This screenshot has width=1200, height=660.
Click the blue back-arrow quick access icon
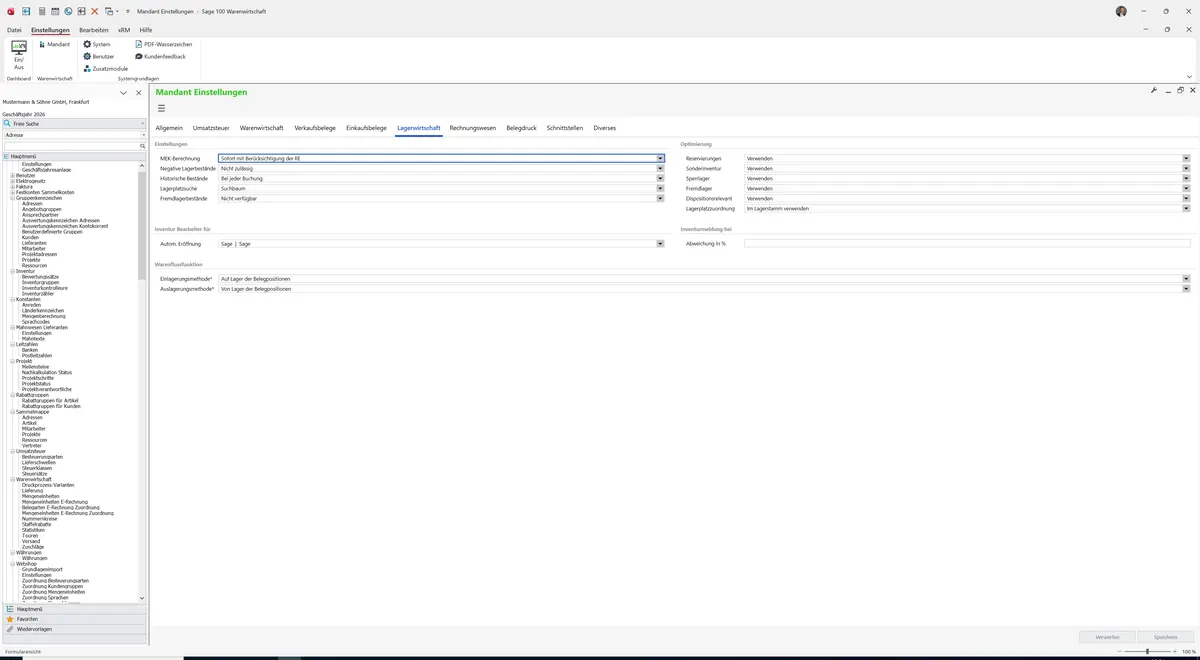[x=26, y=11]
